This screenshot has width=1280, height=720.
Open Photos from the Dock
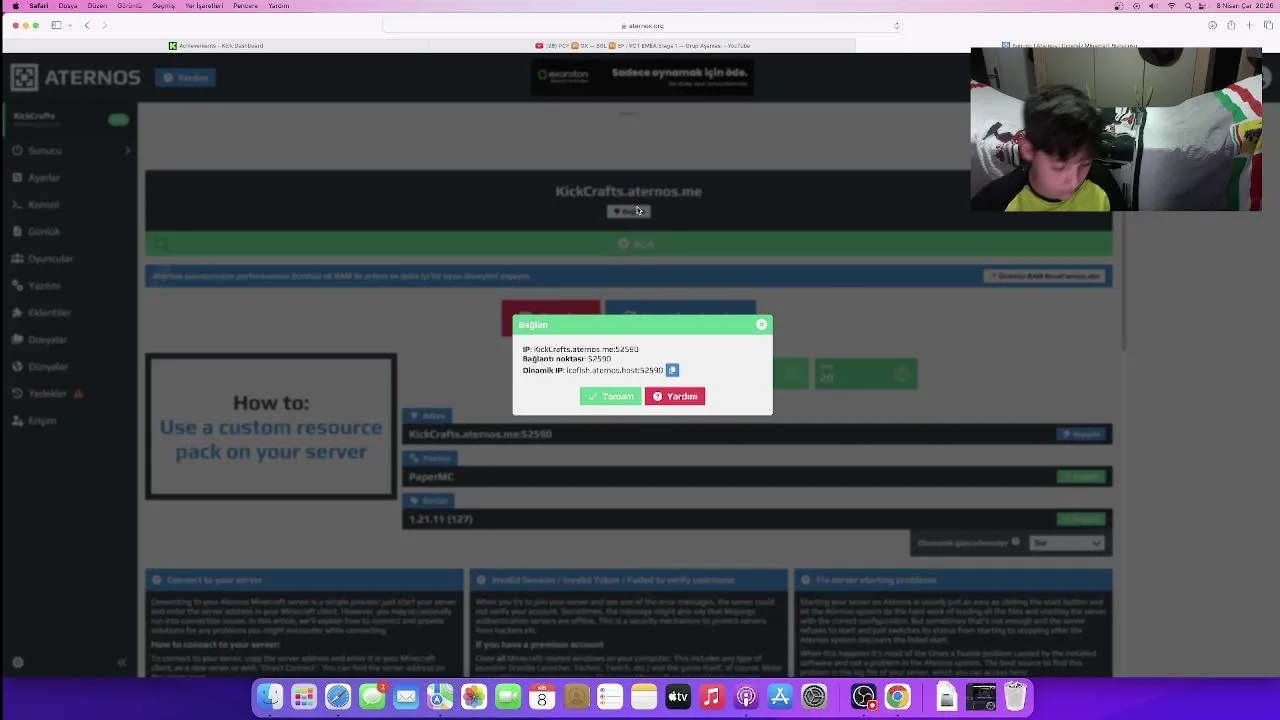pos(474,696)
